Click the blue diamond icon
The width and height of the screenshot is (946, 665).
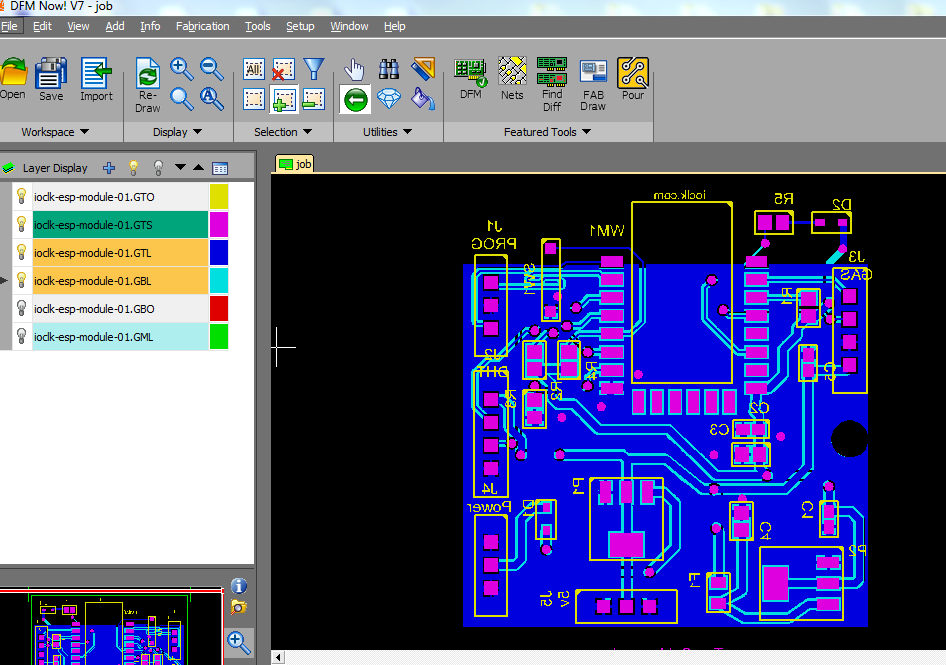pos(389,99)
